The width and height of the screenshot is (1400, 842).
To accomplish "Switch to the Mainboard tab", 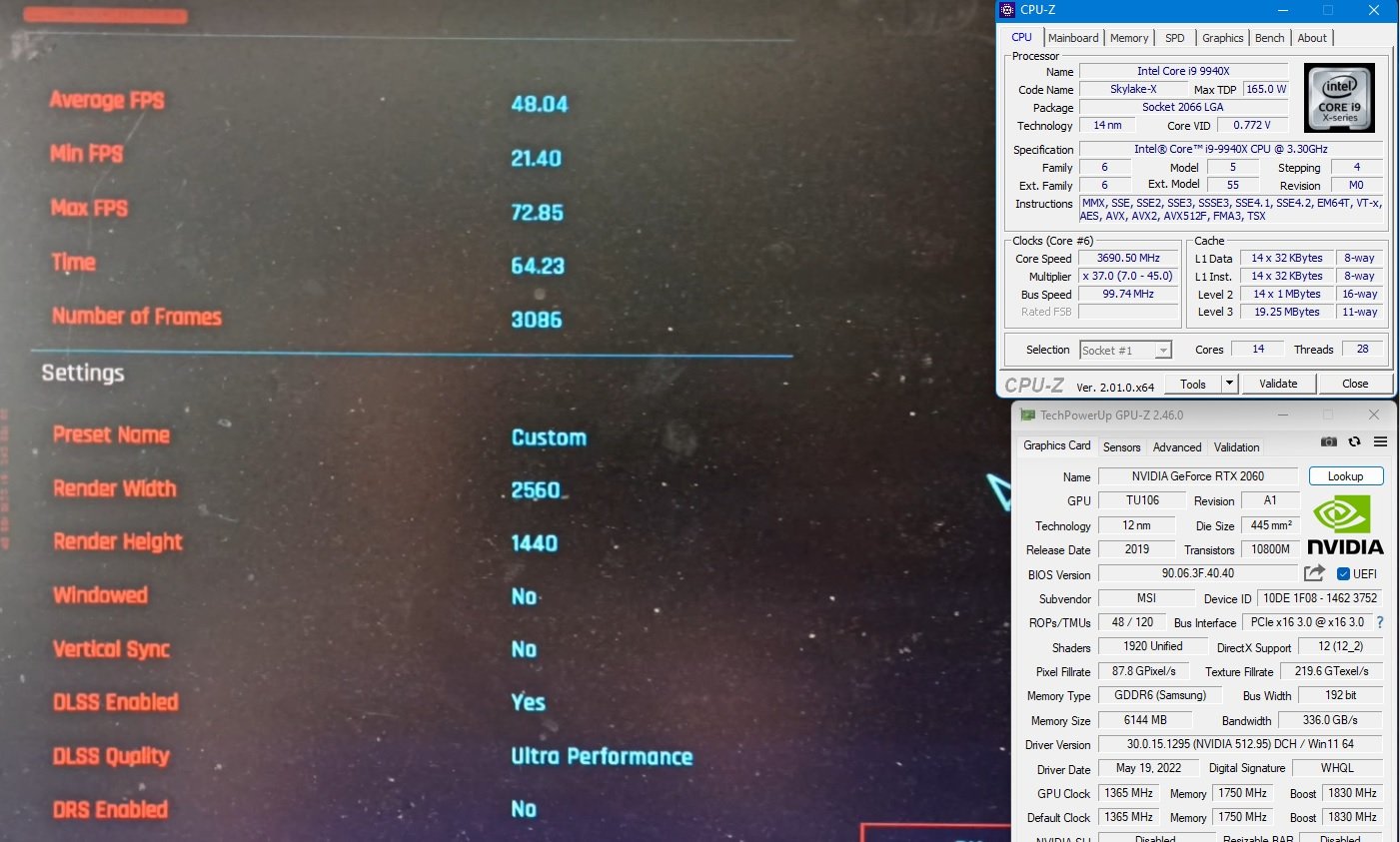I will pyautogui.click(x=1073, y=38).
